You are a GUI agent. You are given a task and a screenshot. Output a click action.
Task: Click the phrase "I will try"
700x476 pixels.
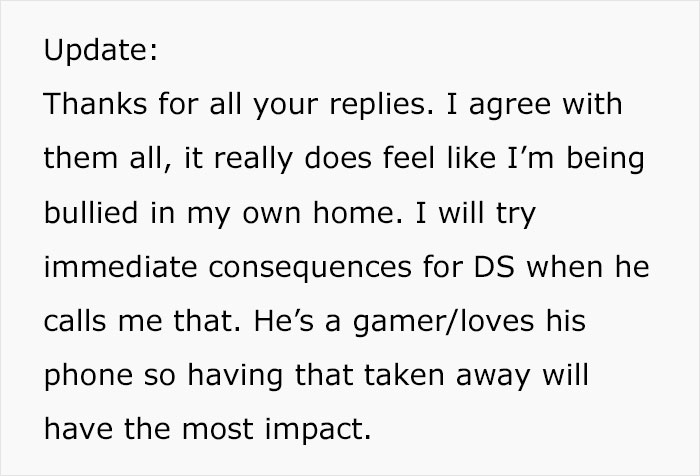pyautogui.click(x=475, y=214)
